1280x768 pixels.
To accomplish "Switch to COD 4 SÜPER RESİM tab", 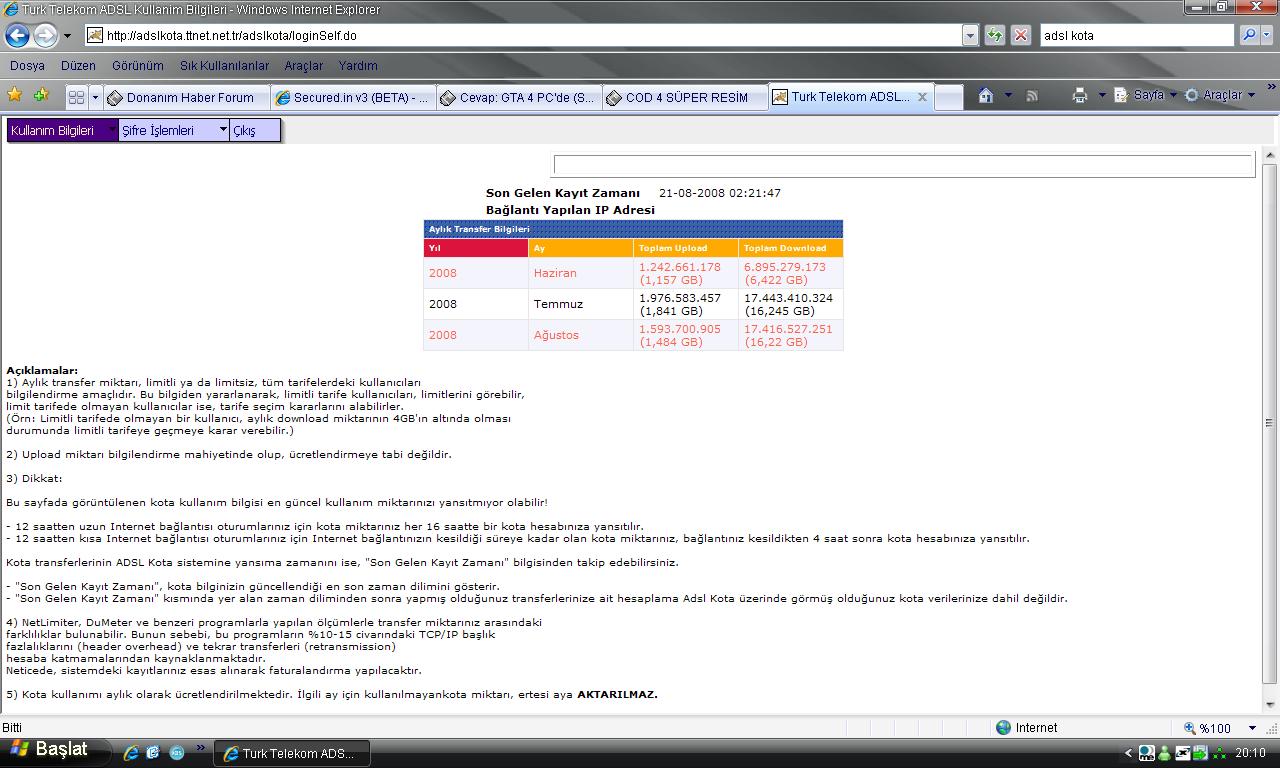I will click(x=685, y=97).
